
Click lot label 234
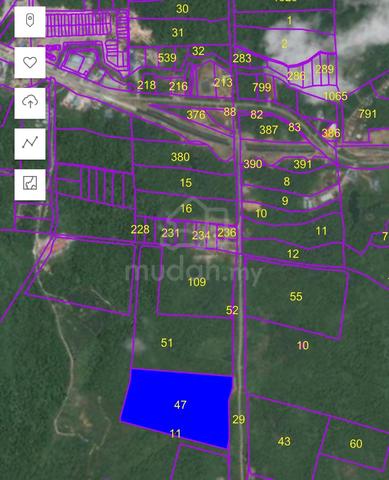click(x=201, y=235)
